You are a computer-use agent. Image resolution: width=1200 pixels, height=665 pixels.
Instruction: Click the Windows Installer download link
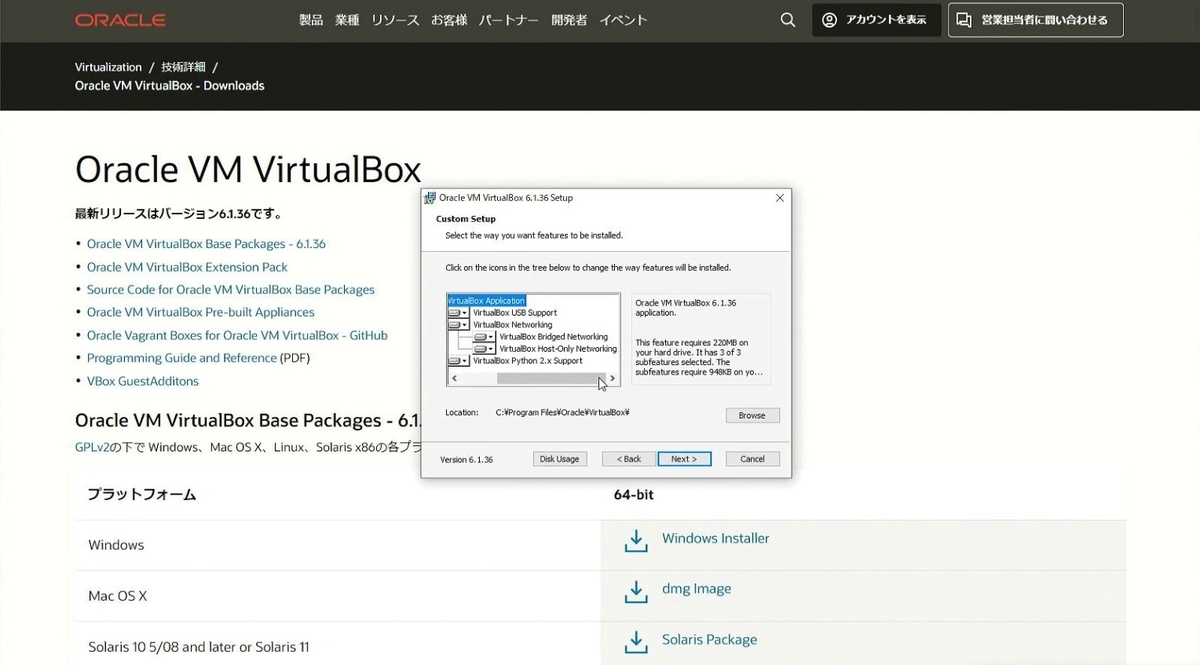pyautogui.click(x=716, y=538)
